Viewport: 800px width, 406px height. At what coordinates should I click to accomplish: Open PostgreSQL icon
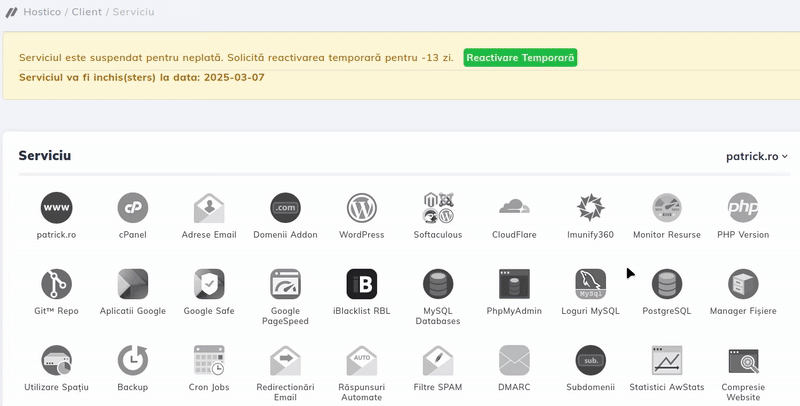point(667,284)
